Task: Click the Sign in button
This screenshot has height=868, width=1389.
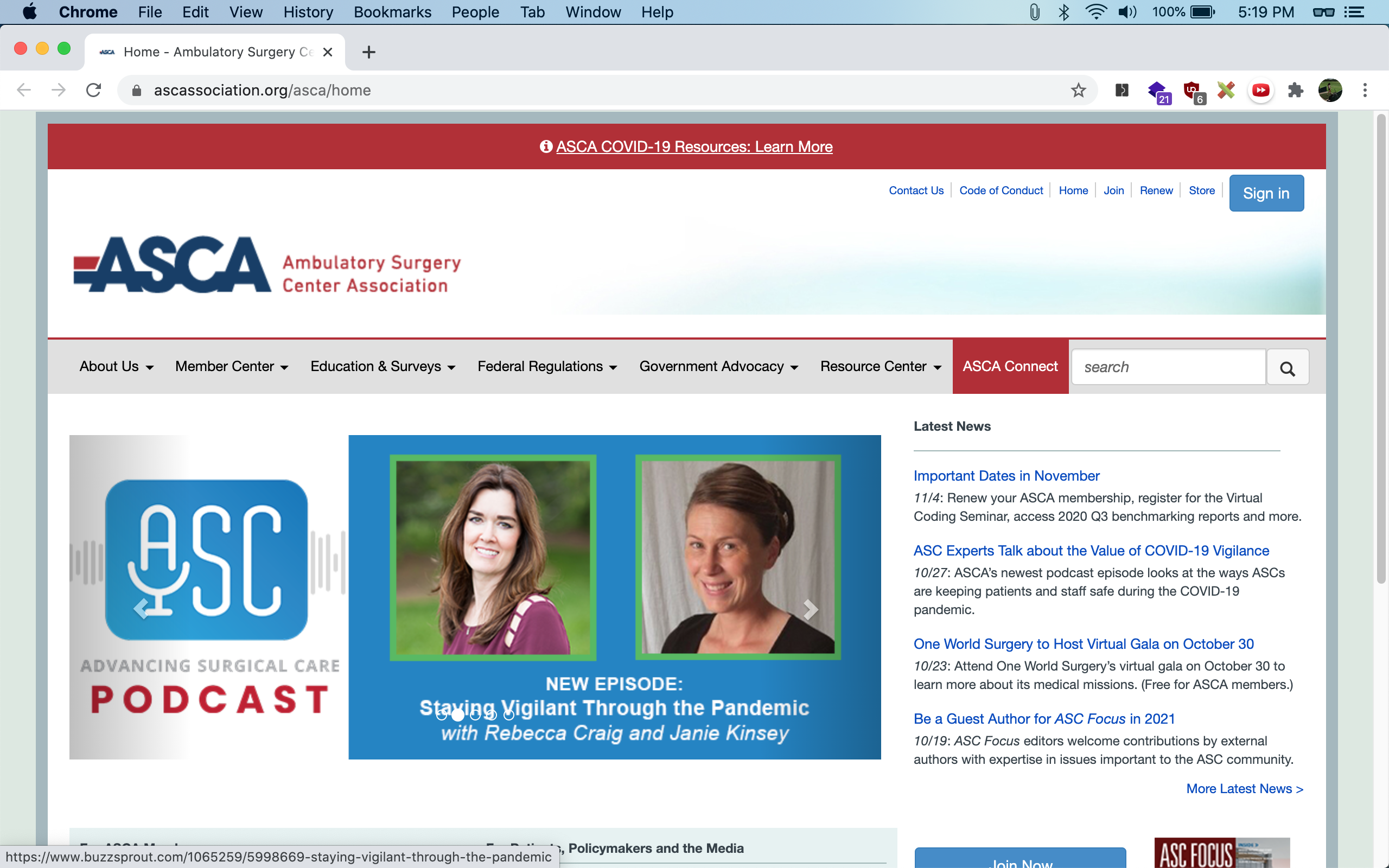Action: tap(1266, 194)
